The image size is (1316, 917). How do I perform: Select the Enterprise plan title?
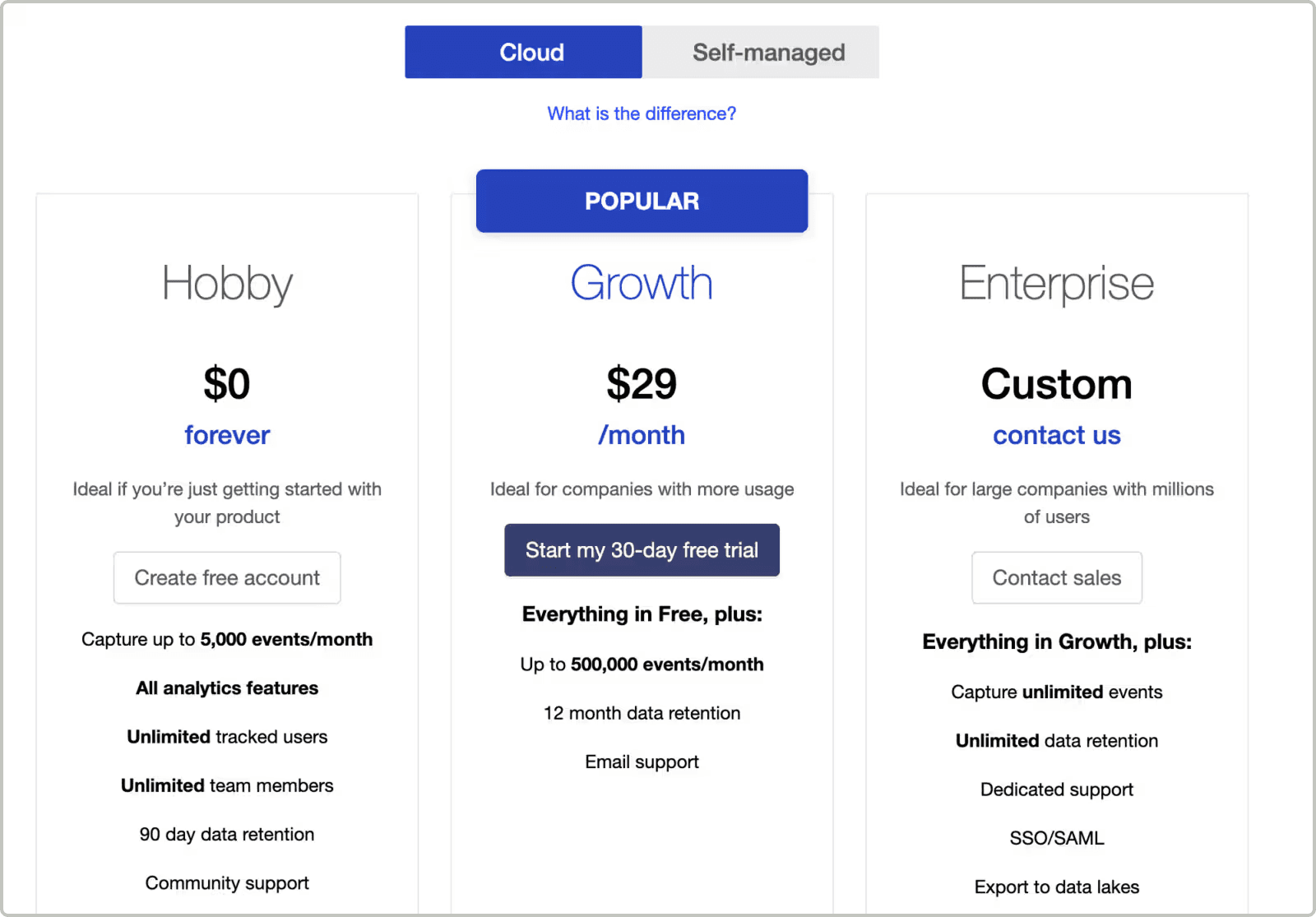1056,284
